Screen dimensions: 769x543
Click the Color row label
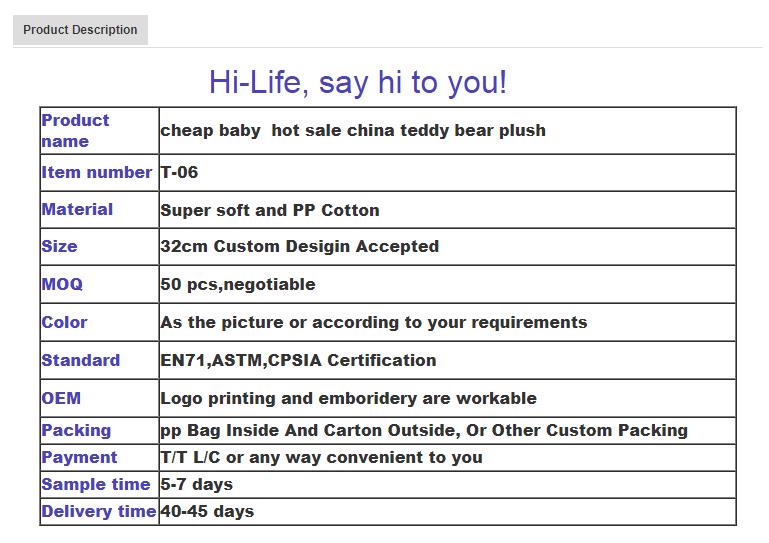click(x=64, y=322)
